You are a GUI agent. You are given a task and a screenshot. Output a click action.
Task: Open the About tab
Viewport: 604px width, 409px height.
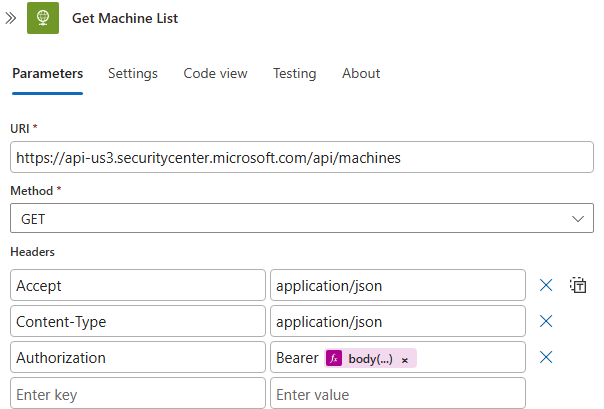coord(361,74)
